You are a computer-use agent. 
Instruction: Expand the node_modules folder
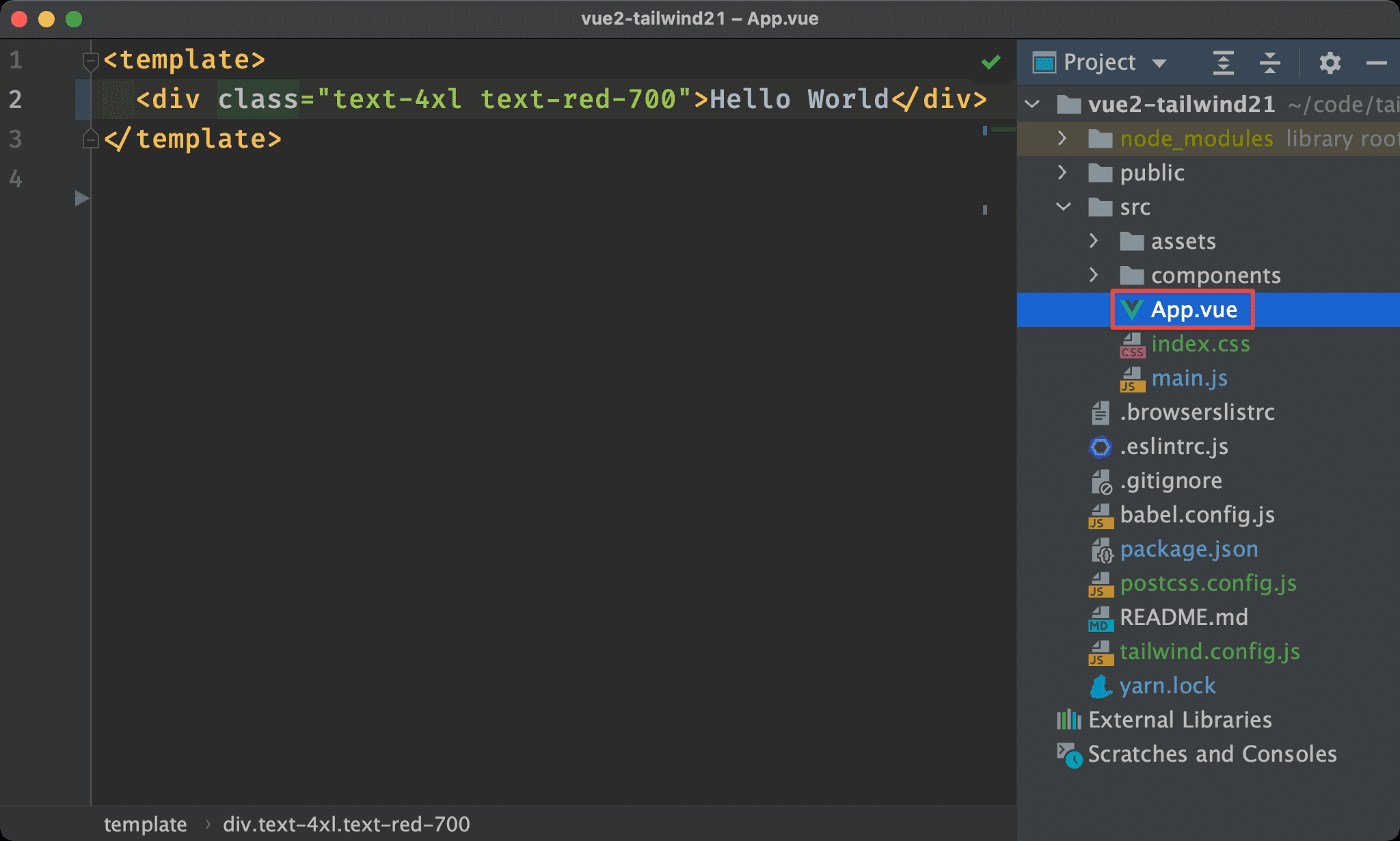pos(1062,138)
